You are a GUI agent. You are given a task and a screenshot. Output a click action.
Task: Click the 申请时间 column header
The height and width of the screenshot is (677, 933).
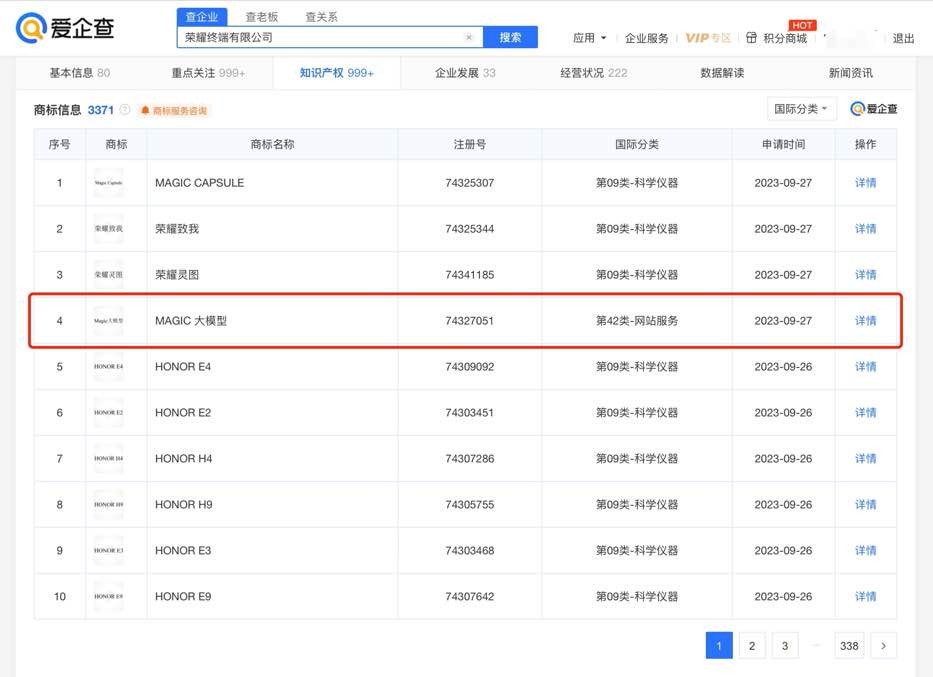click(783, 144)
